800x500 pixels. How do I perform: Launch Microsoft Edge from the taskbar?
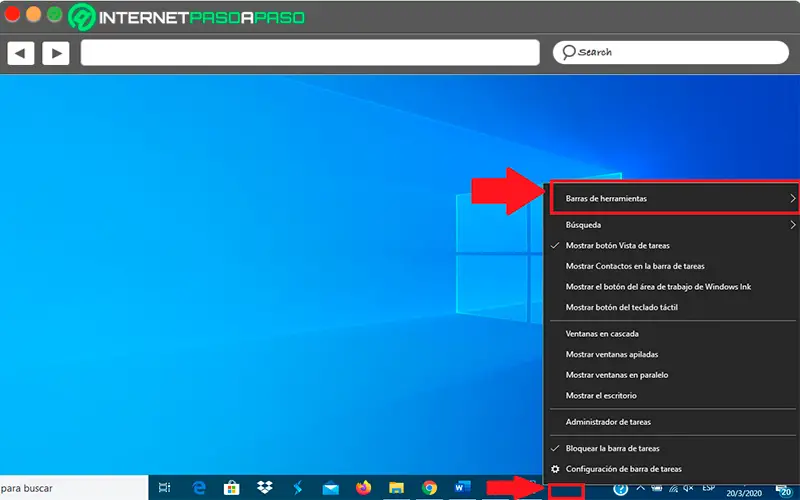(198, 488)
